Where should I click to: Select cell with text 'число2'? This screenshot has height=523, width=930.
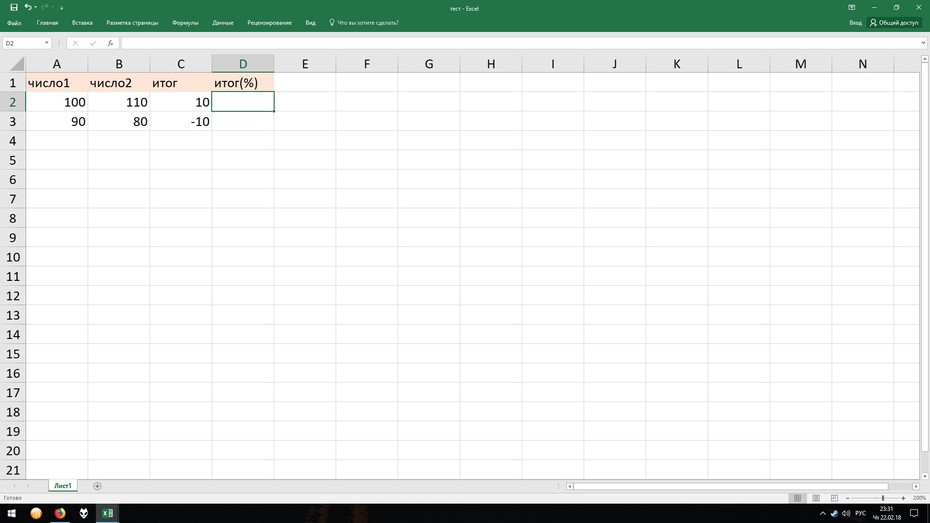[x=119, y=83]
